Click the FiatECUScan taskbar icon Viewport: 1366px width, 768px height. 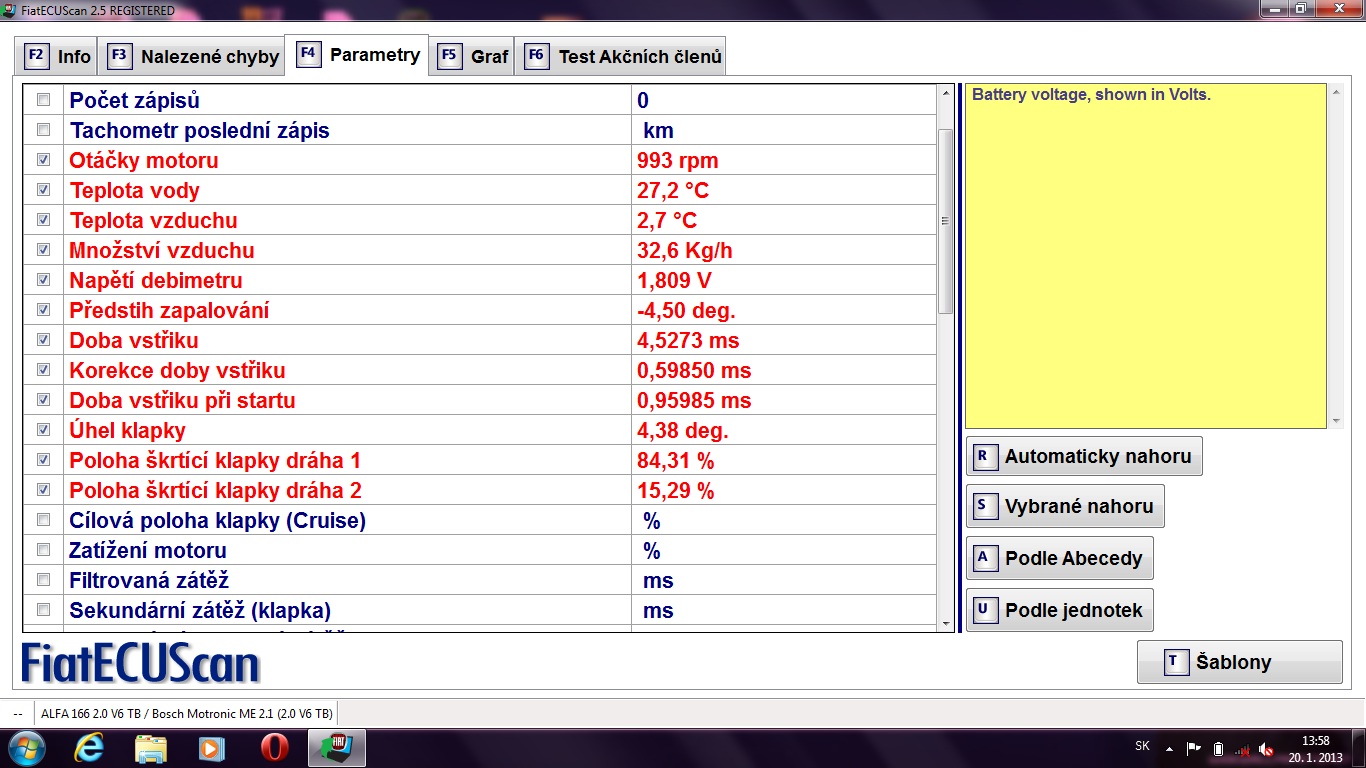point(336,748)
